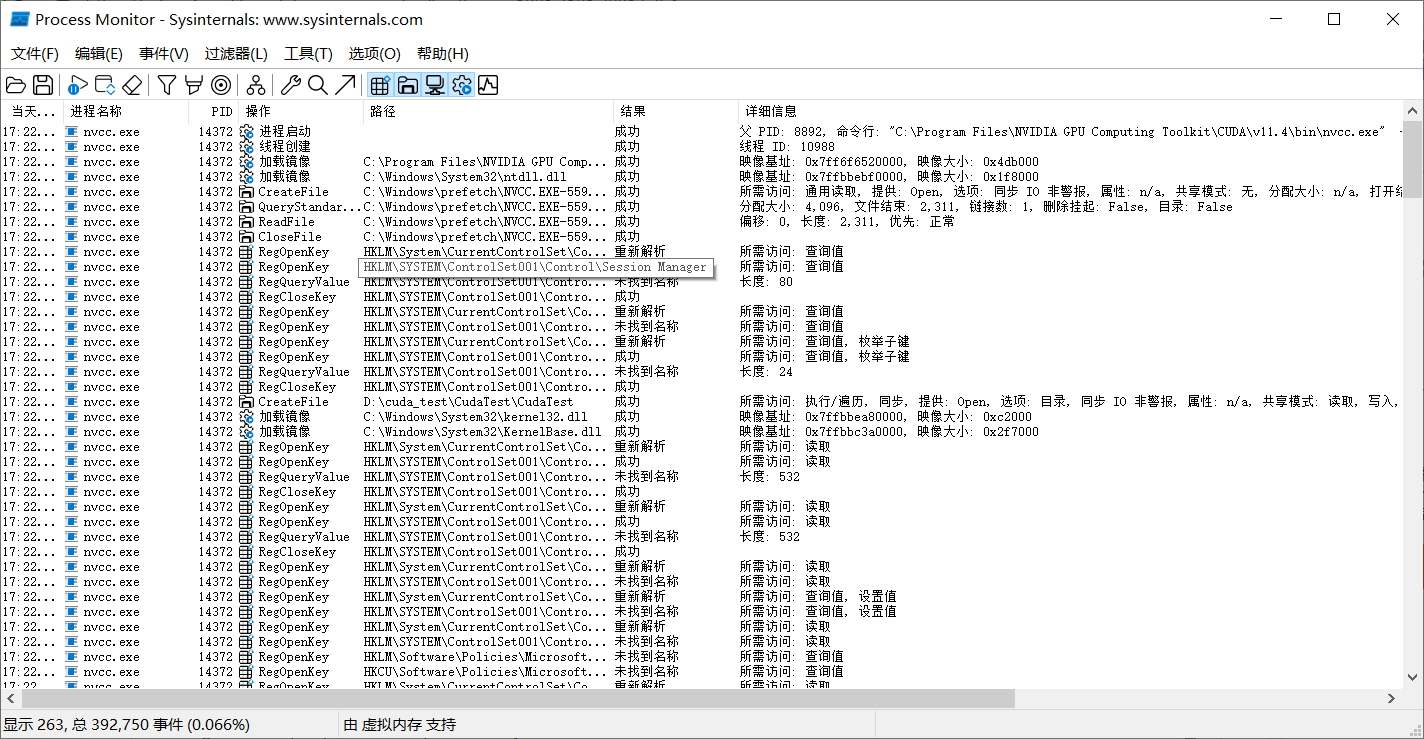This screenshot has width=1424, height=739.
Task: Toggle process and thread activity display
Action: tap(461, 85)
